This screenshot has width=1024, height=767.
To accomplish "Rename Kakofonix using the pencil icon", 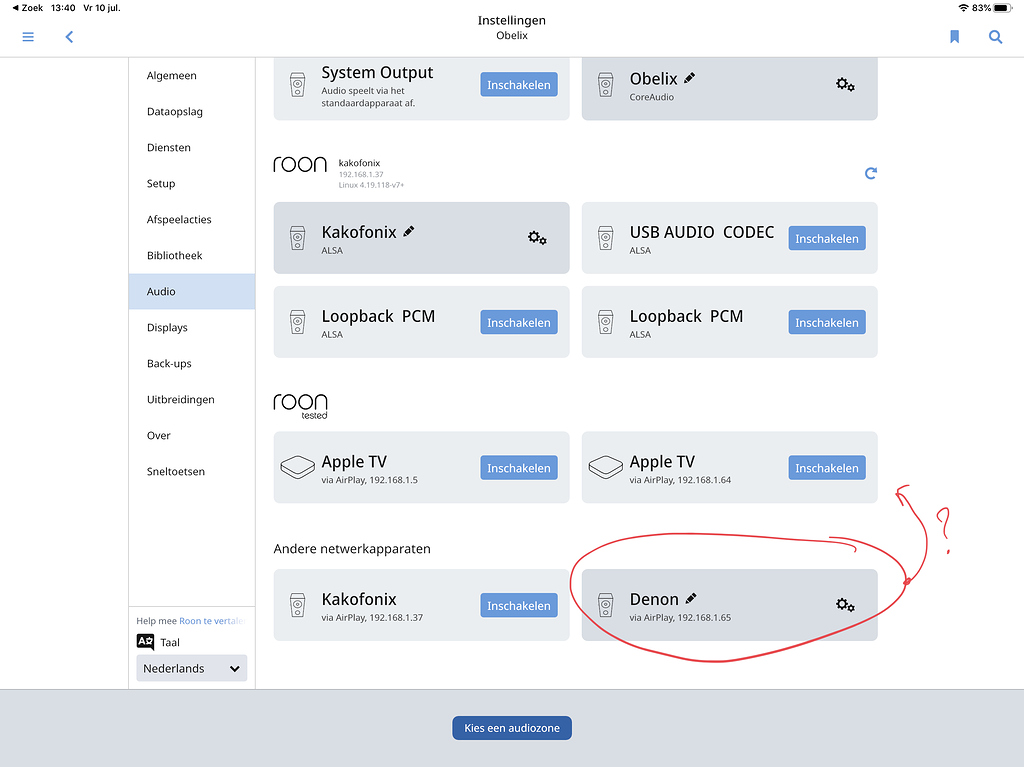I will click(409, 230).
